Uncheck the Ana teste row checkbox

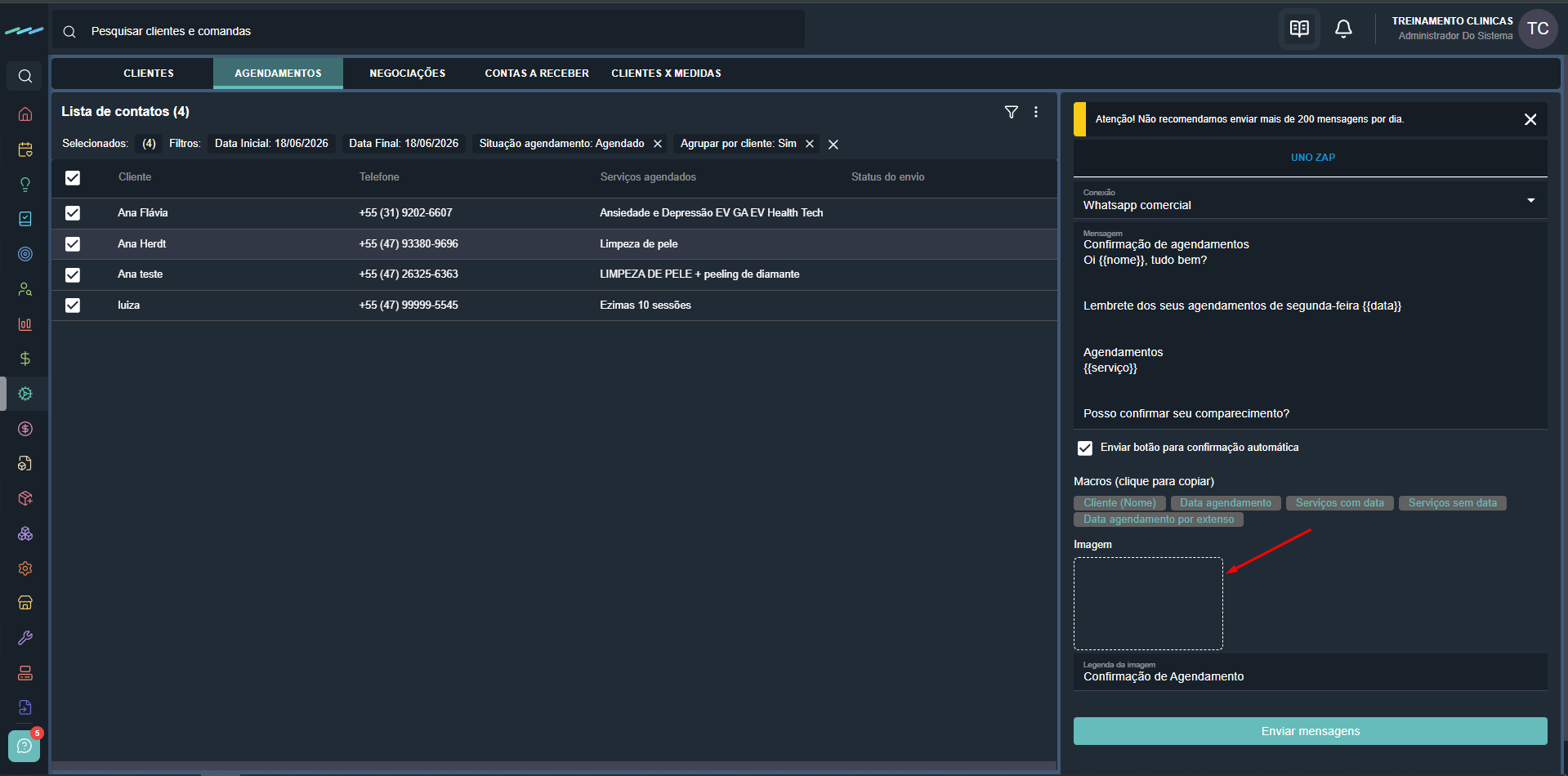[x=73, y=275]
